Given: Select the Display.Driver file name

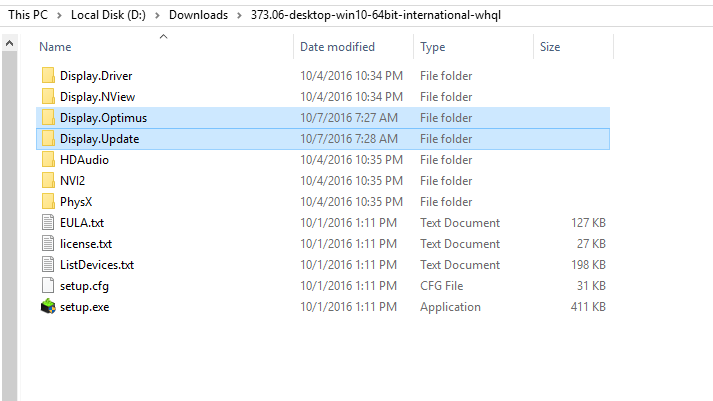Looking at the screenshot, I should pos(96,76).
